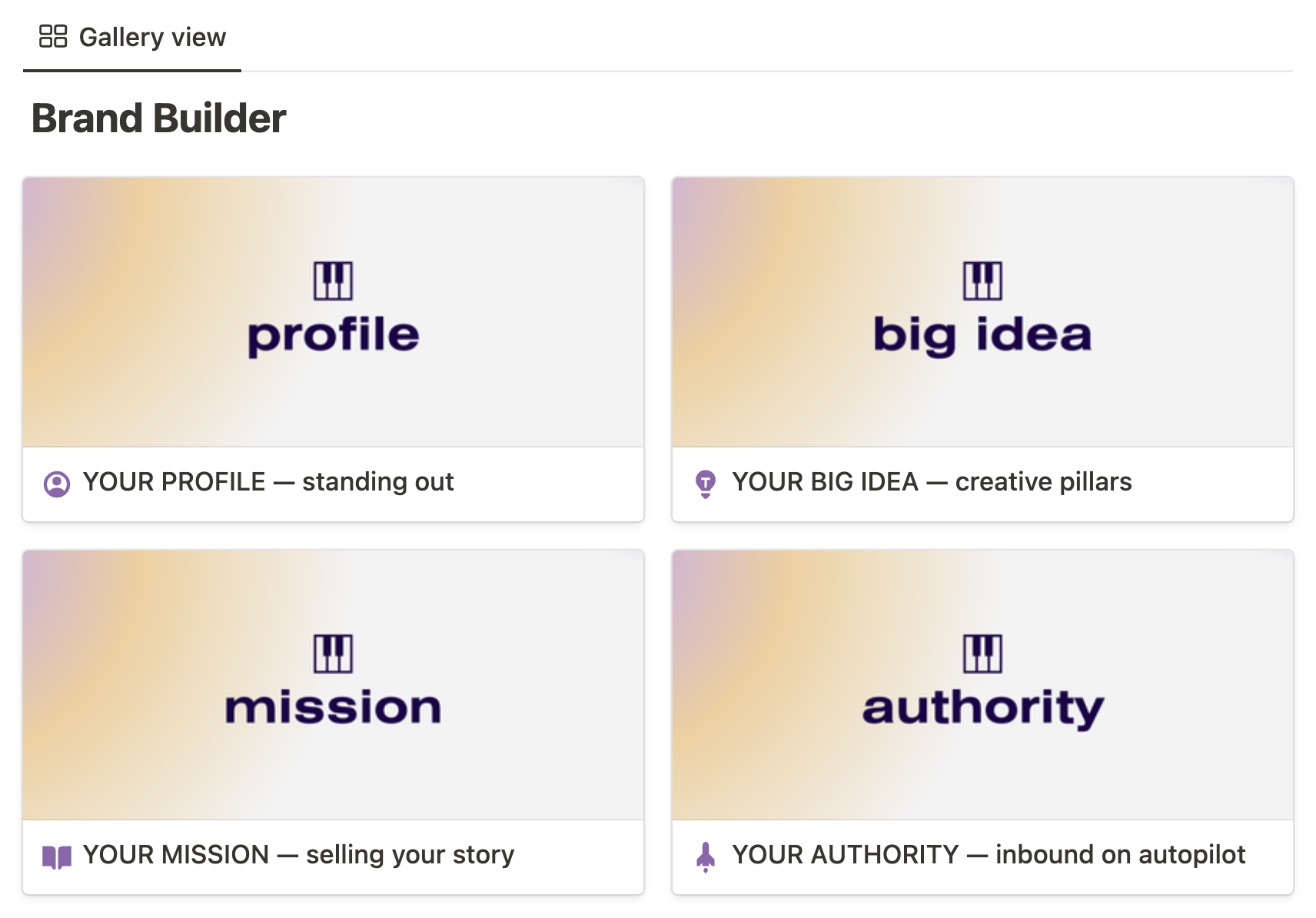Click the mission card cover image
Screen dimensions: 1316x918
[x=334, y=738]
